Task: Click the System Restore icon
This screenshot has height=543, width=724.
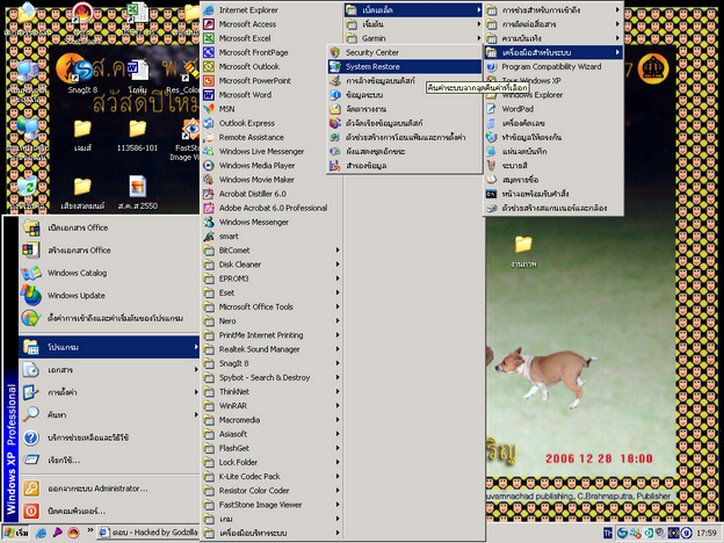Action: [335, 66]
